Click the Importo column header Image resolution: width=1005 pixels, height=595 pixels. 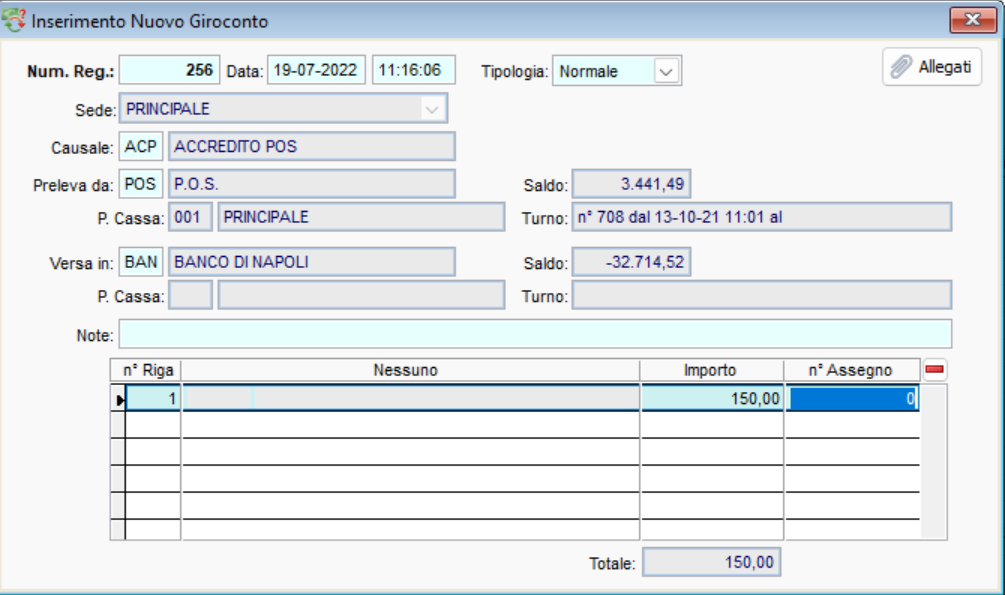click(x=711, y=371)
